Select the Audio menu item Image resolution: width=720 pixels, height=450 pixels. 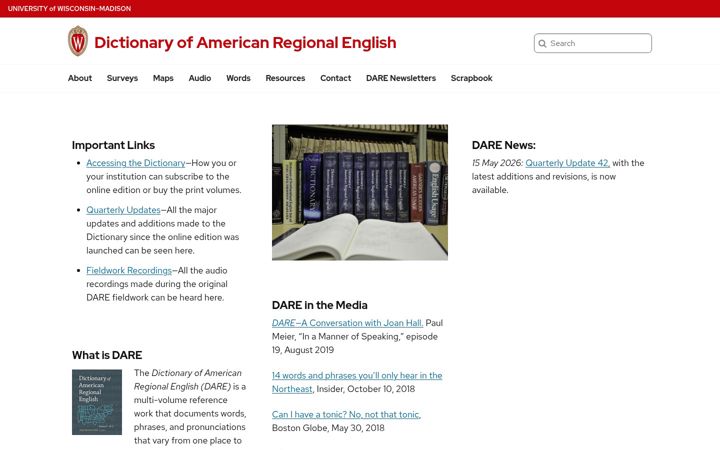click(x=200, y=78)
